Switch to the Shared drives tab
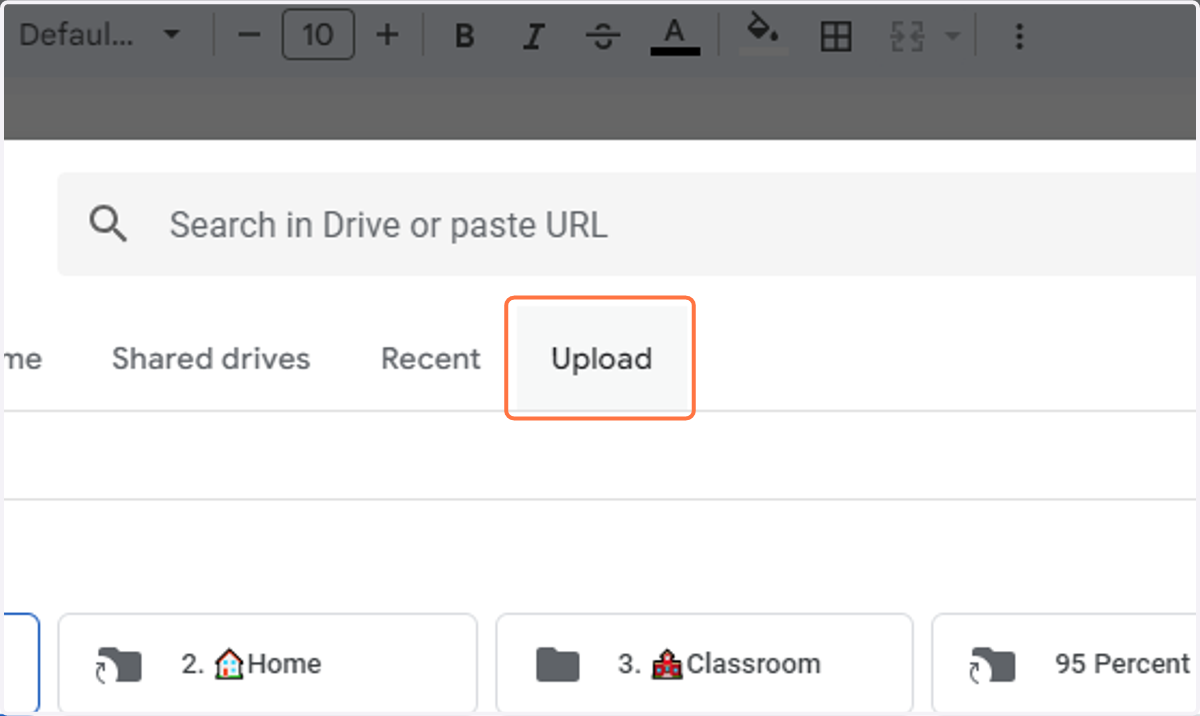The width and height of the screenshot is (1200, 716). coord(211,358)
